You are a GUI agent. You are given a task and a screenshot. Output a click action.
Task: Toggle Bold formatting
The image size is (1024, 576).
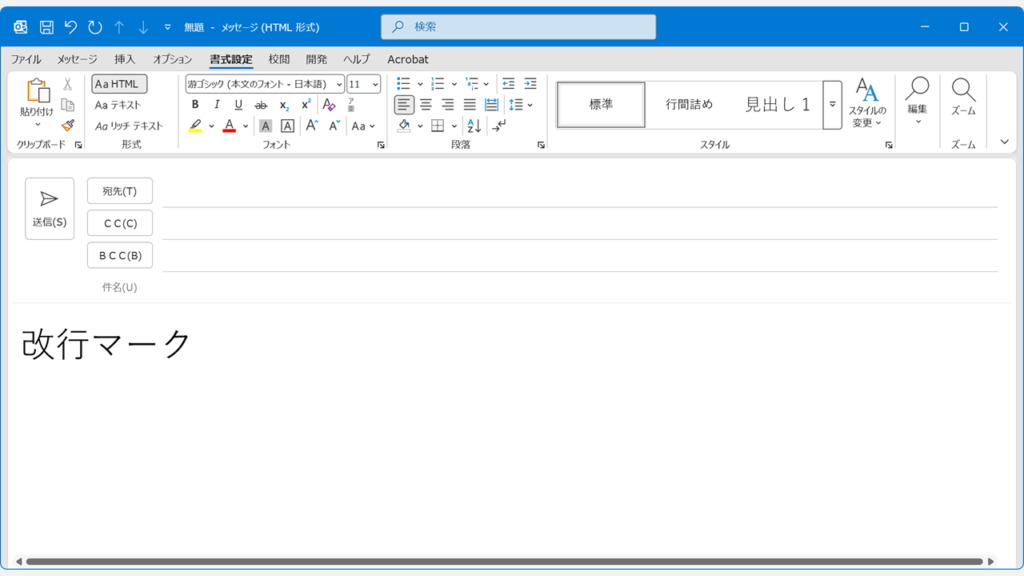(195, 106)
